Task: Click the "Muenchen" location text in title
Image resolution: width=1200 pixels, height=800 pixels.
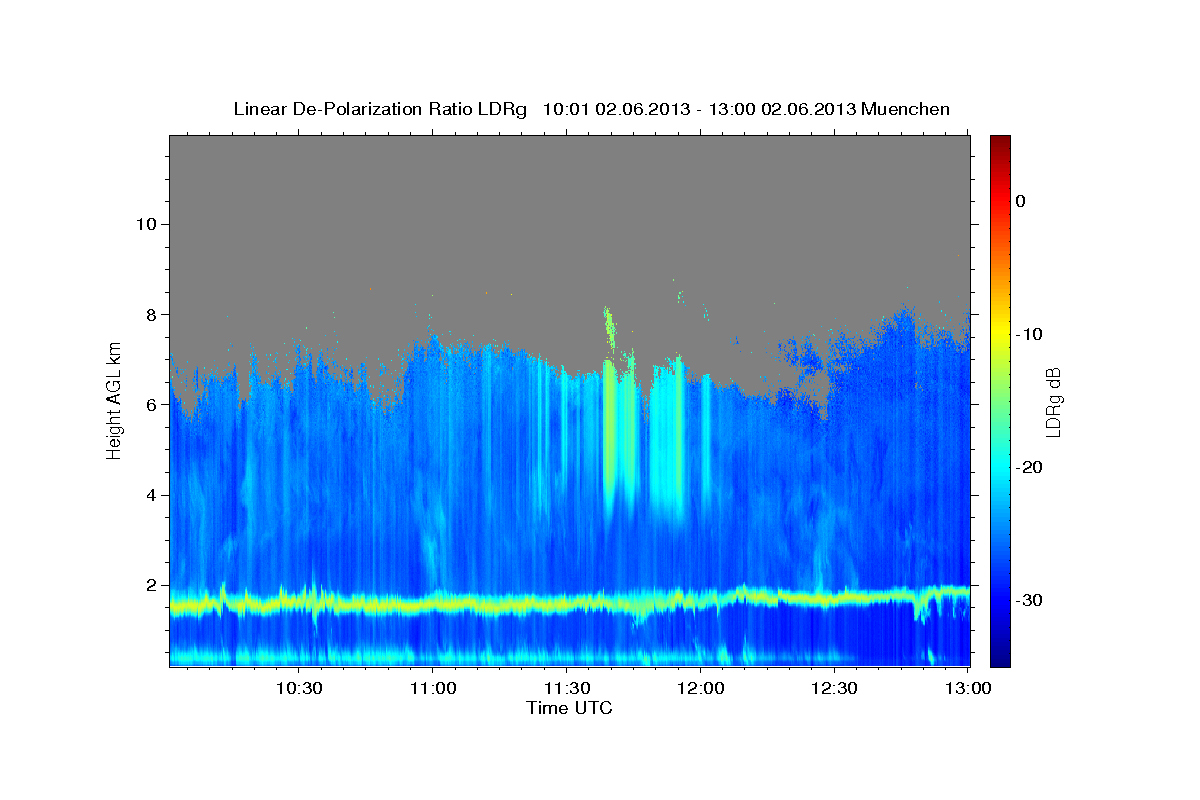Action: coord(906,109)
